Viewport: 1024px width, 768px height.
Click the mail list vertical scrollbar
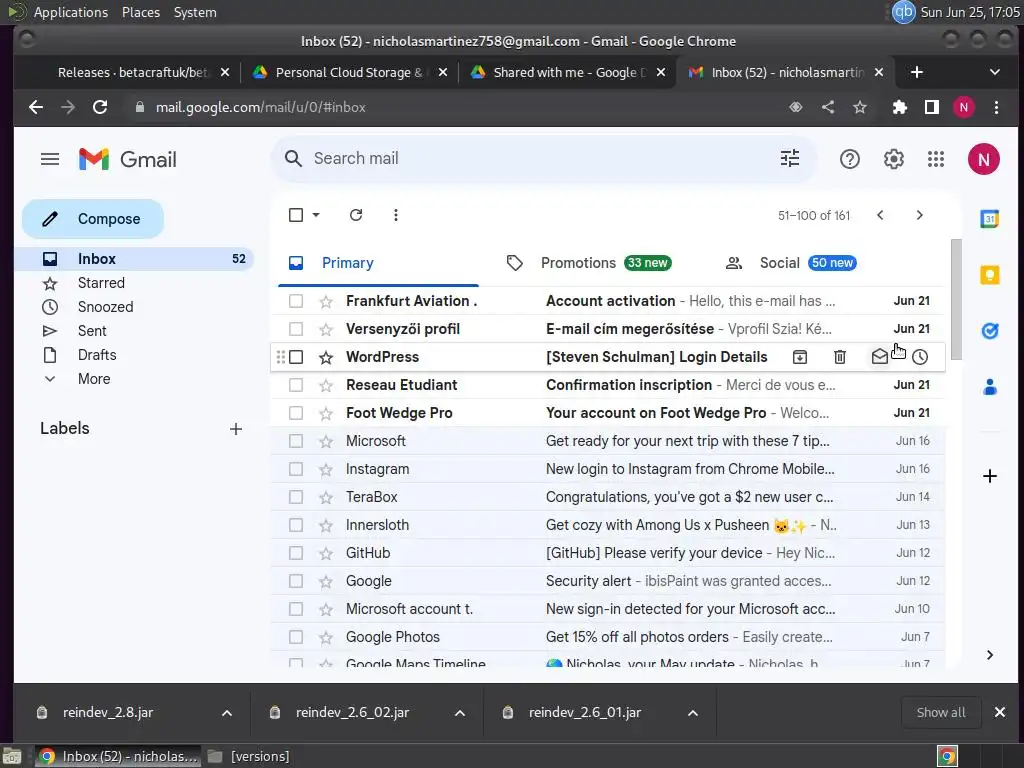tap(956, 299)
